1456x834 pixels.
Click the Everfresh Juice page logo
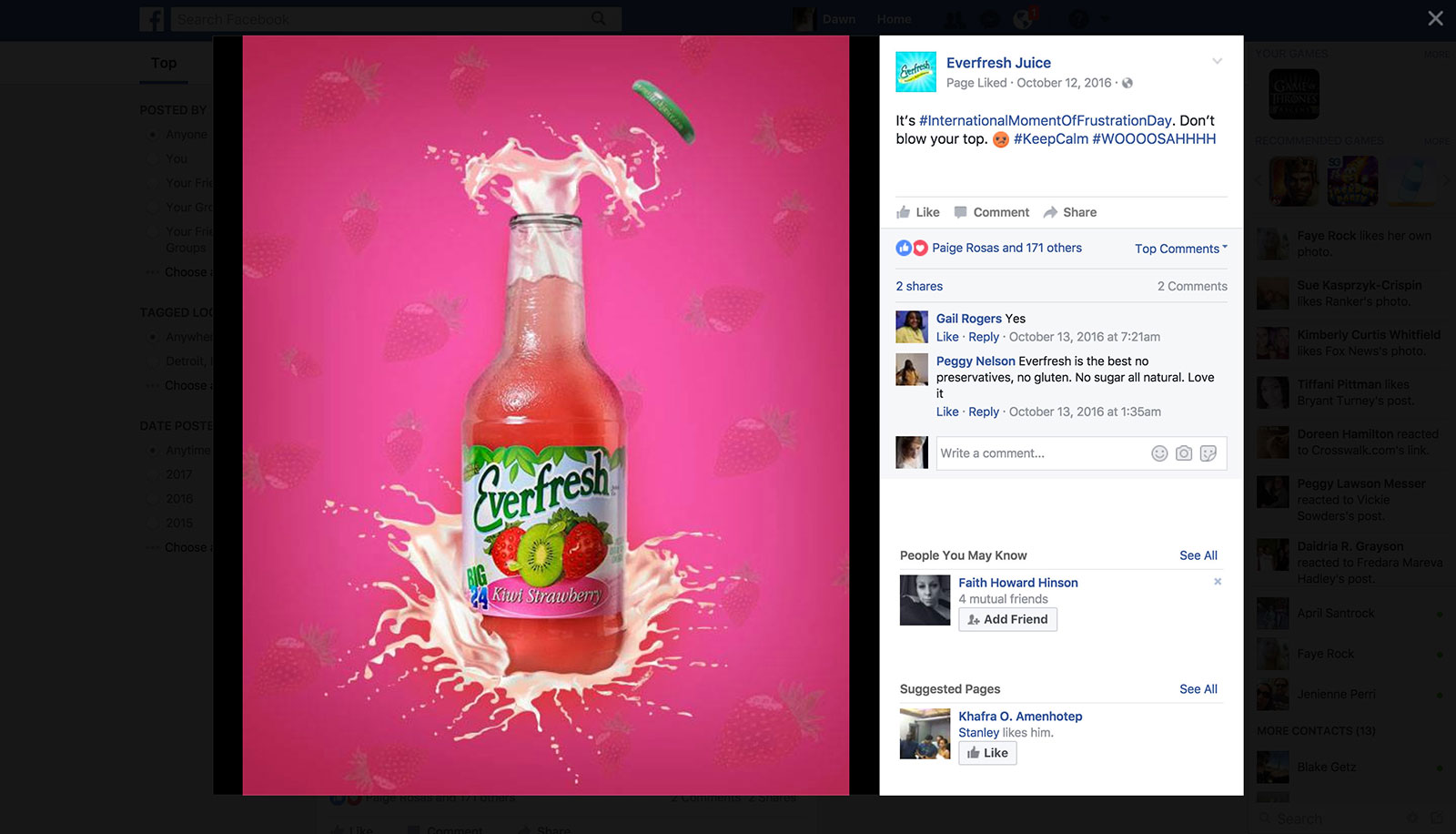(916, 72)
